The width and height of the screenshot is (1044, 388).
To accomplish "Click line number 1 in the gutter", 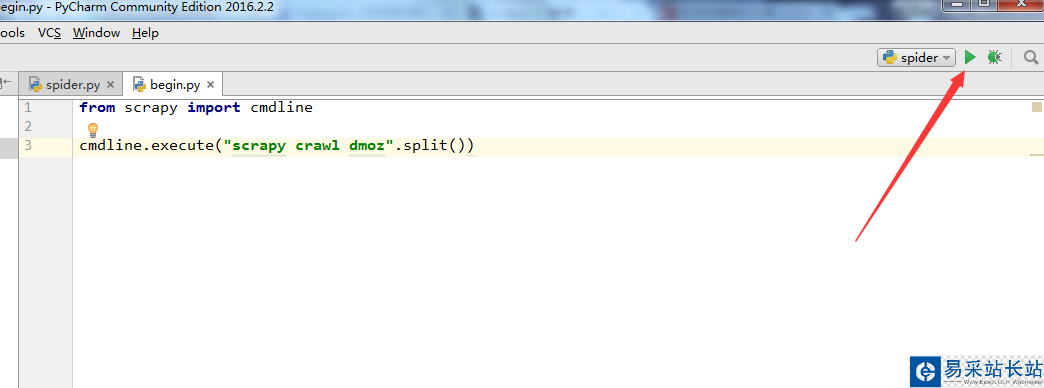I will click(28, 107).
